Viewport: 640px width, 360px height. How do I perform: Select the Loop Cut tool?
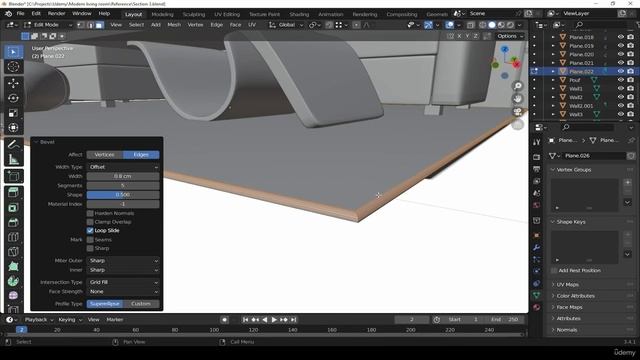[13, 237]
